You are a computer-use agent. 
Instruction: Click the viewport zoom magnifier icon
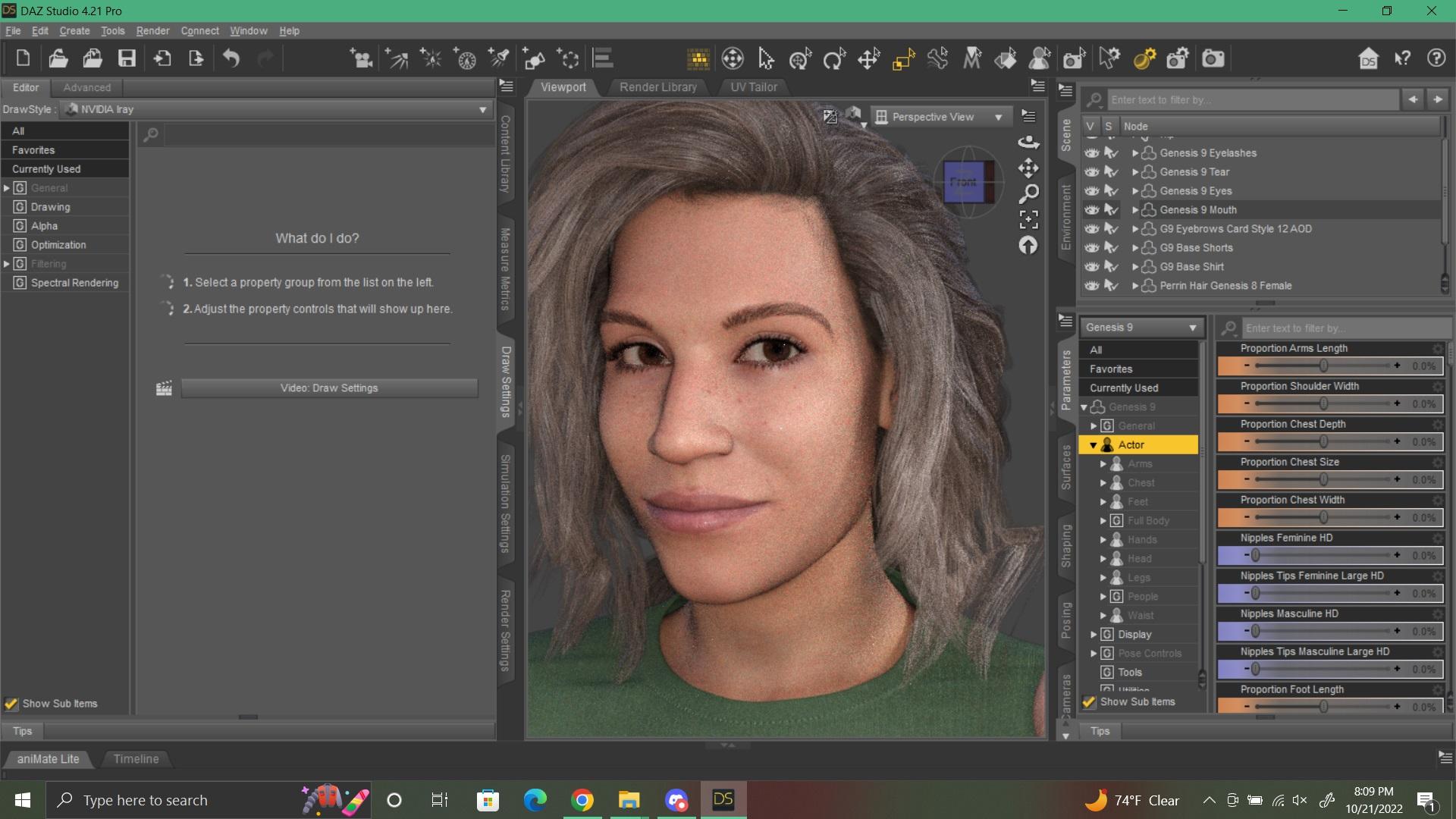[1028, 194]
